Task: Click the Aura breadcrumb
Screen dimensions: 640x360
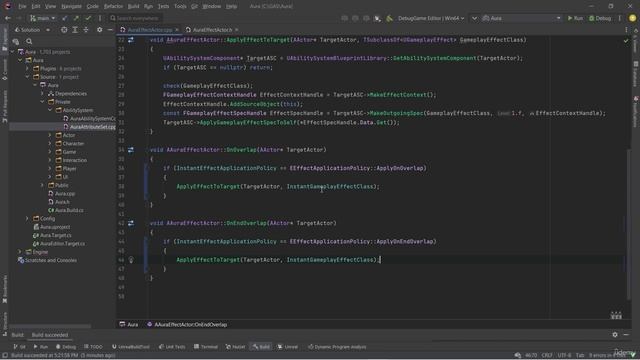Action: coord(129,324)
